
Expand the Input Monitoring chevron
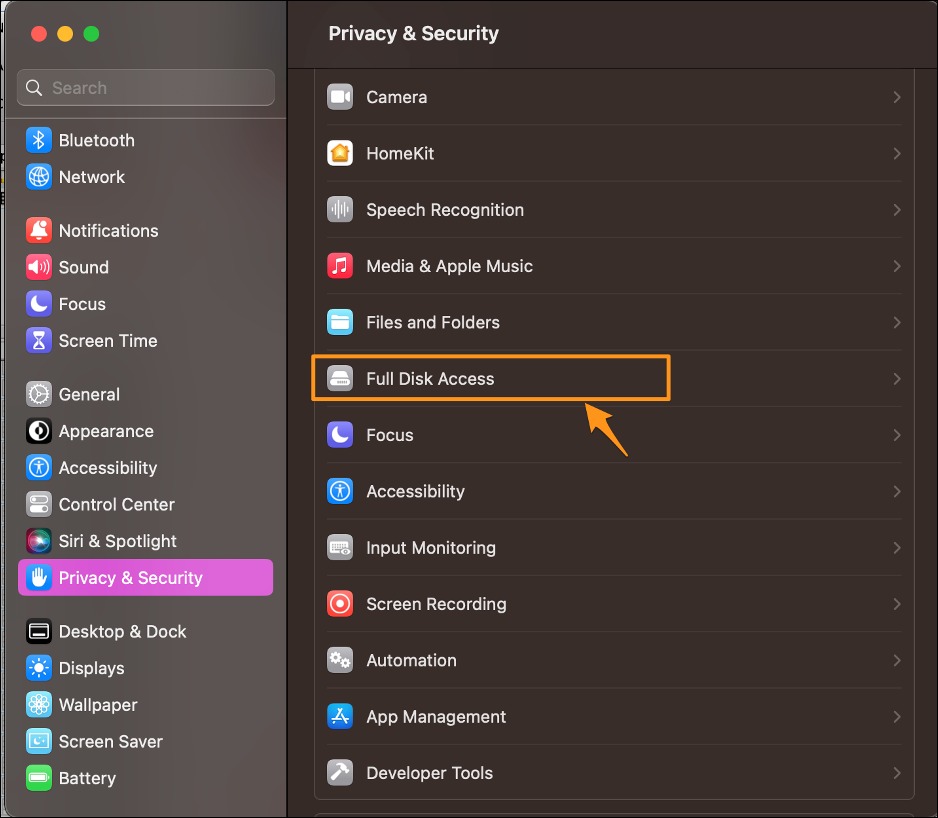(x=897, y=548)
